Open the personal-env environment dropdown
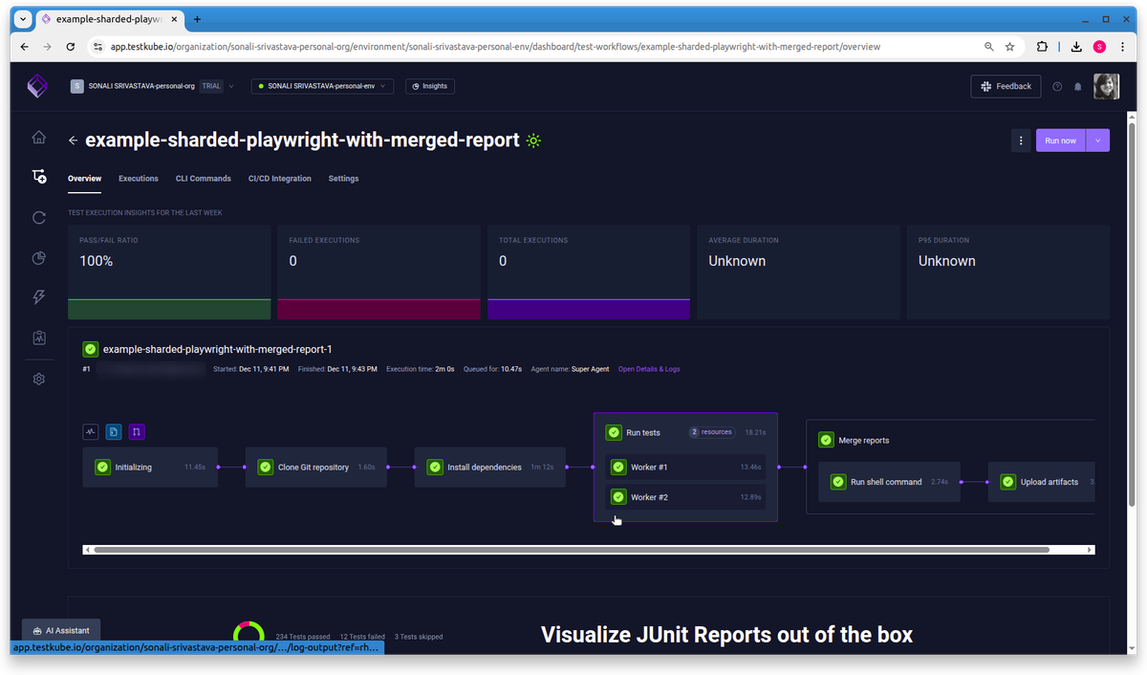 tap(322, 86)
